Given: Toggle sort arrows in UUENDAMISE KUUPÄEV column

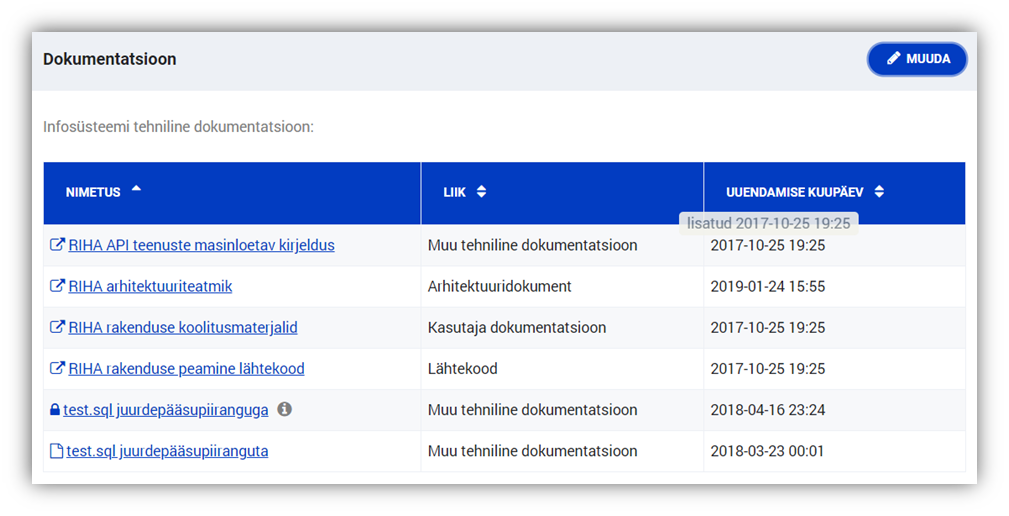Looking at the screenshot, I should (x=879, y=192).
